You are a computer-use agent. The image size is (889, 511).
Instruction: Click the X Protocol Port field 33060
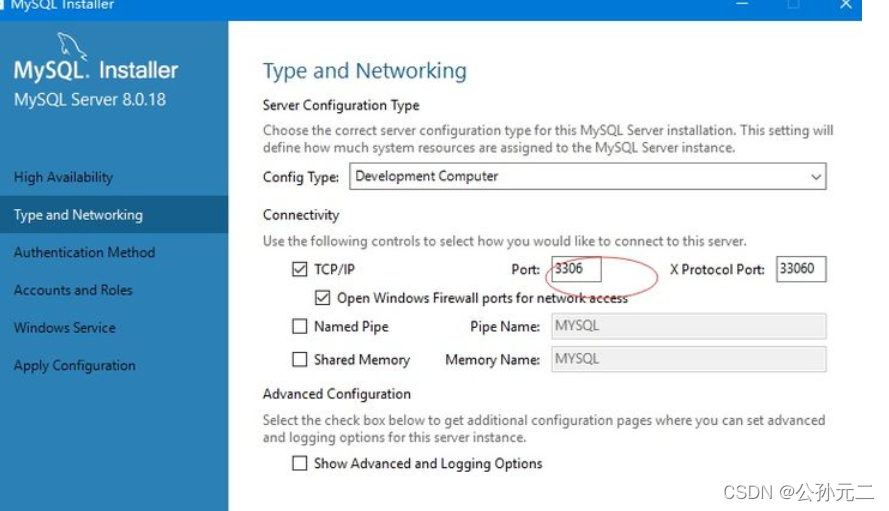click(801, 269)
